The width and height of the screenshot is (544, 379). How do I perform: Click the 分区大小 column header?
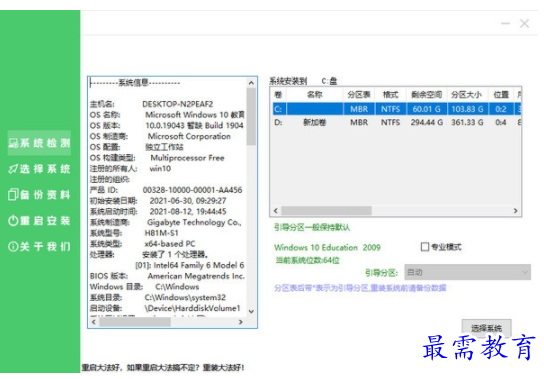(467, 94)
